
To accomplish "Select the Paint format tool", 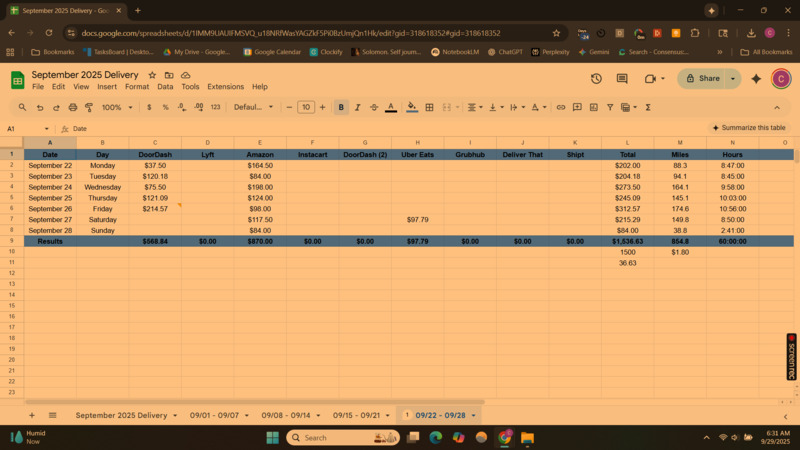I will point(89,107).
